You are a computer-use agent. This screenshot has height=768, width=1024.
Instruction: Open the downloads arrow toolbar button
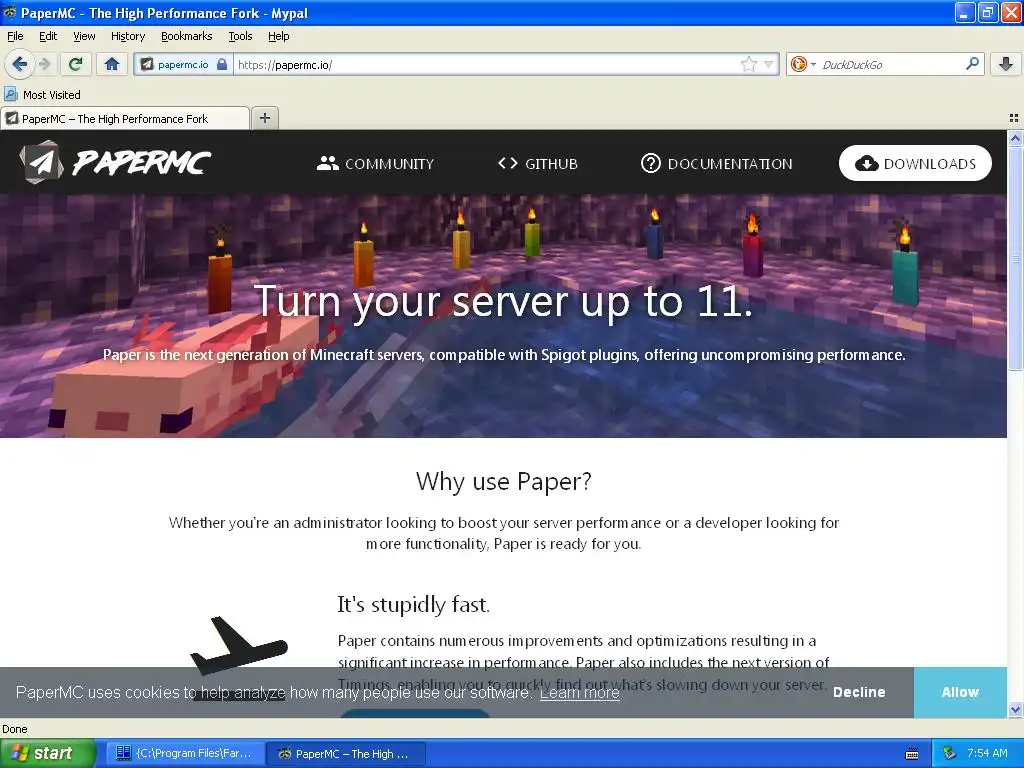[1005, 64]
